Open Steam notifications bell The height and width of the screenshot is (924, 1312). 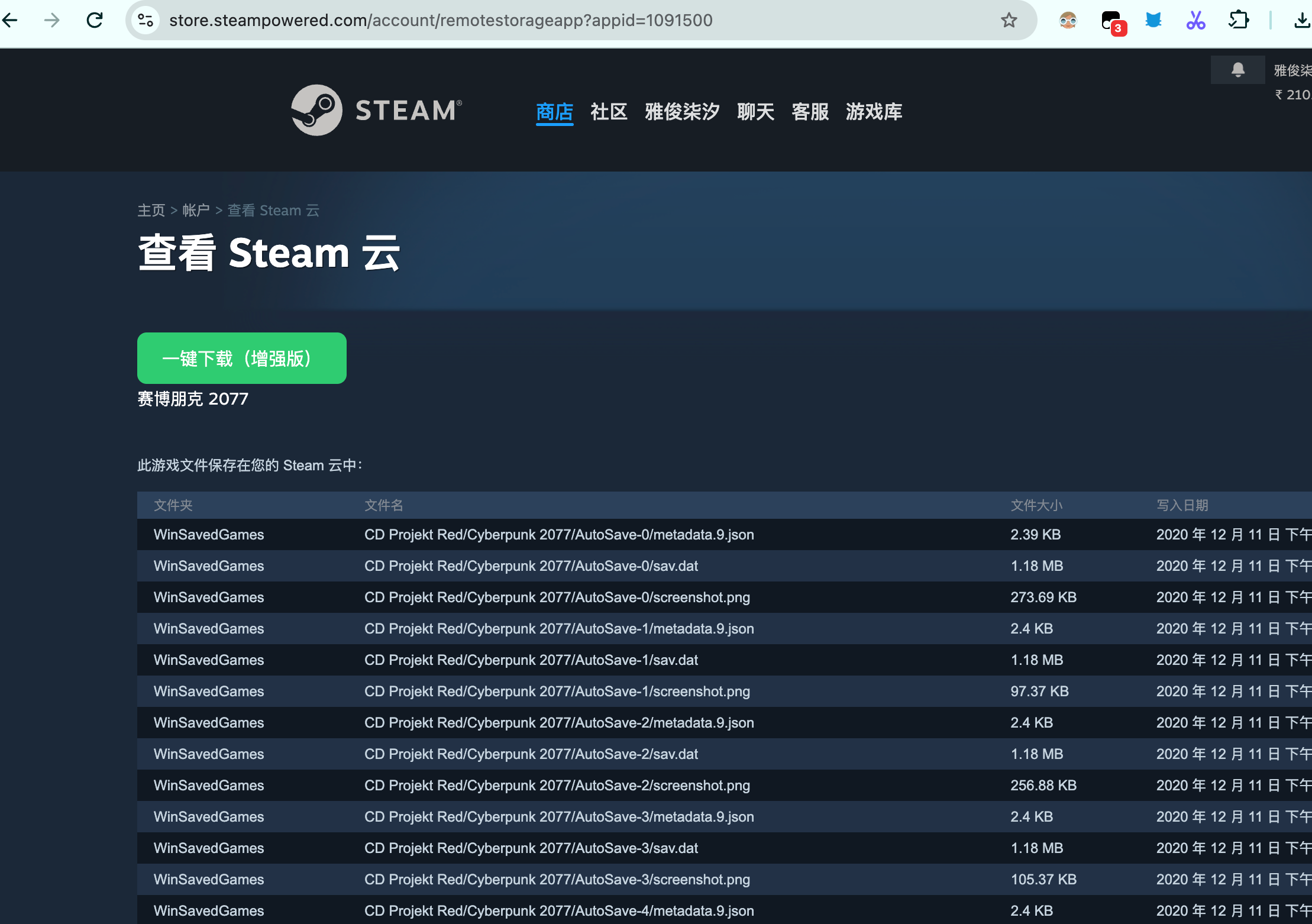(1238, 70)
